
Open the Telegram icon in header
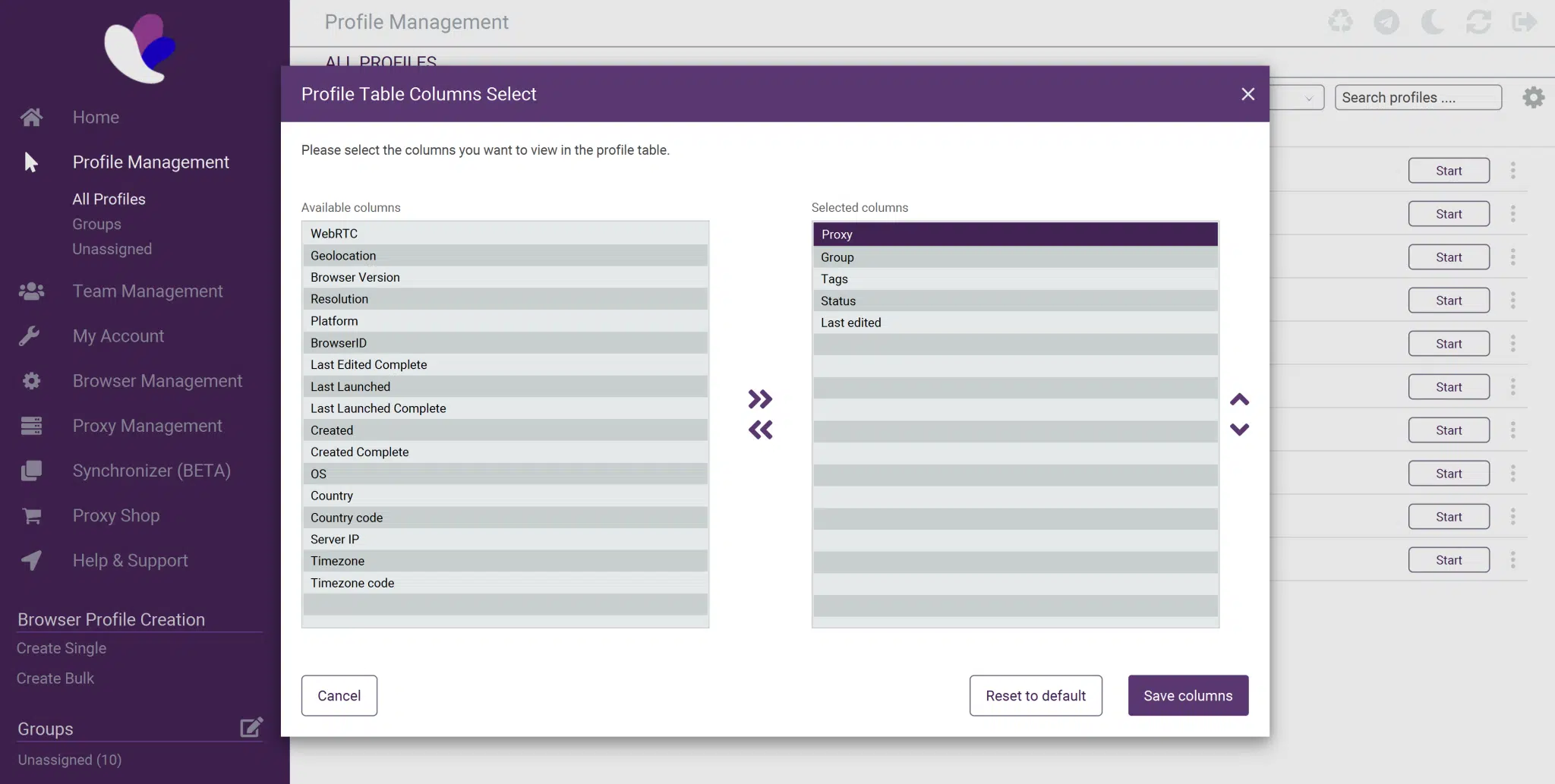tap(1386, 22)
